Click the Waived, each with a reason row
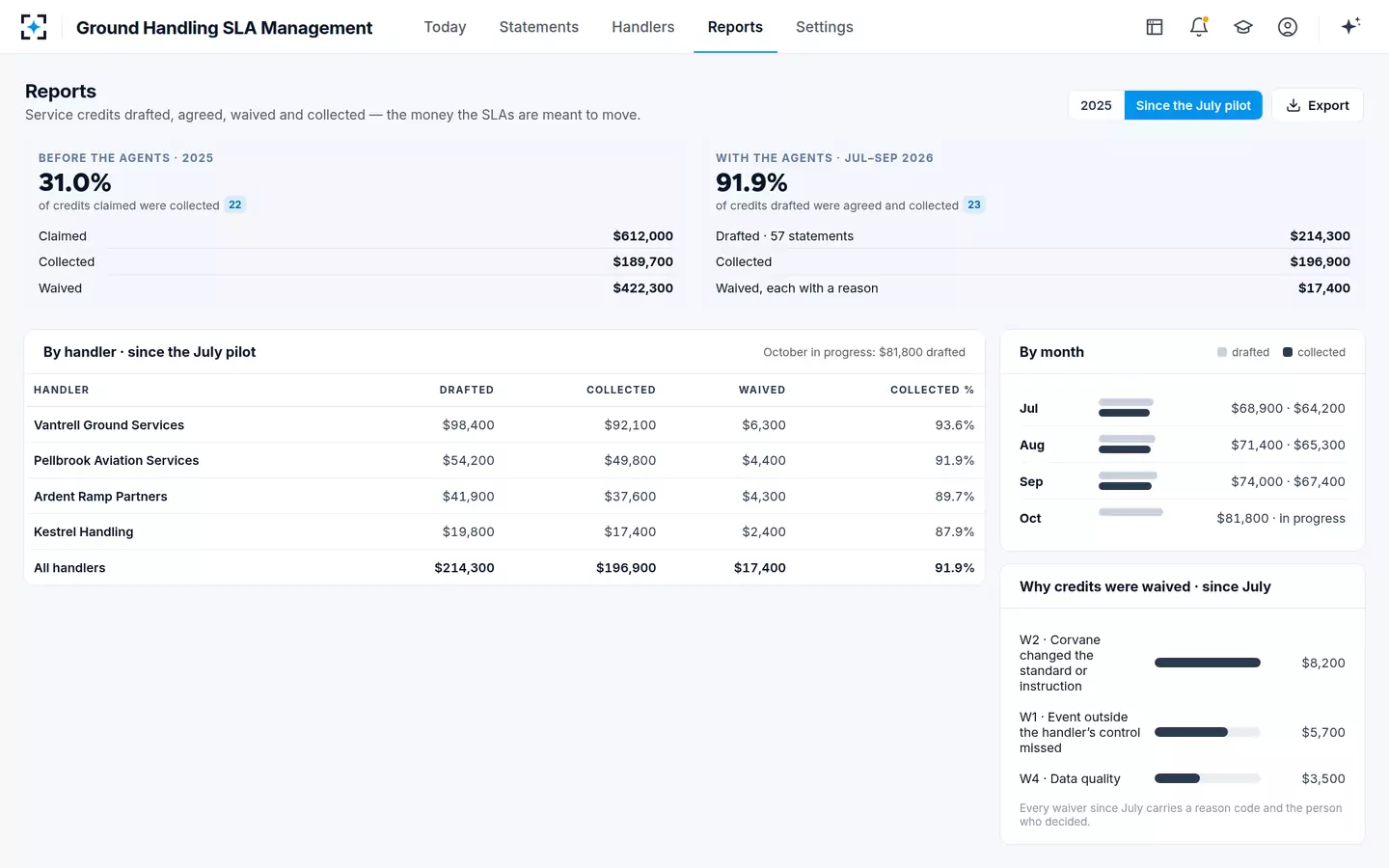1389x868 pixels. tap(1033, 288)
